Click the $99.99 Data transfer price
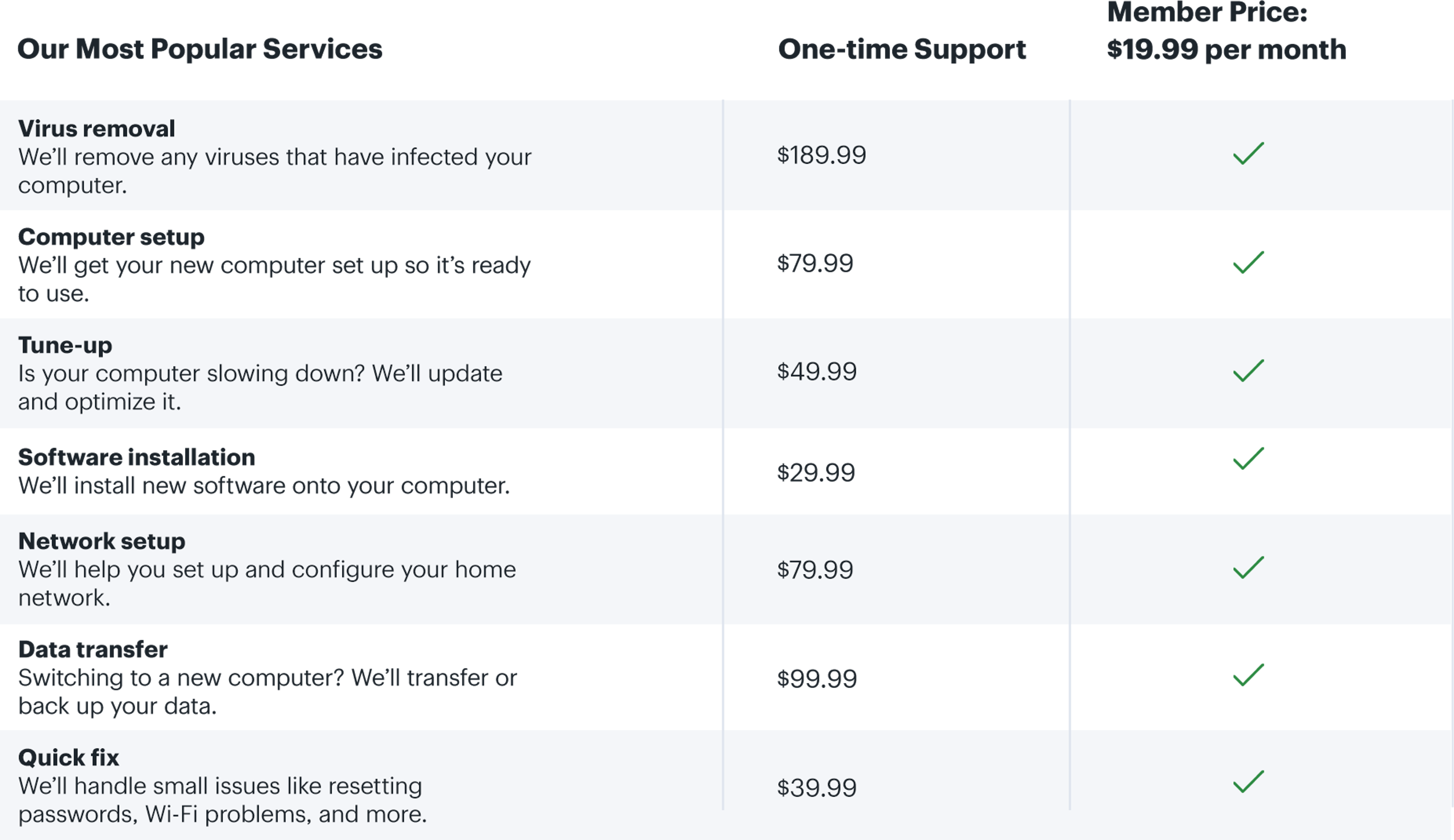1454x840 pixels. pyautogui.click(x=816, y=678)
